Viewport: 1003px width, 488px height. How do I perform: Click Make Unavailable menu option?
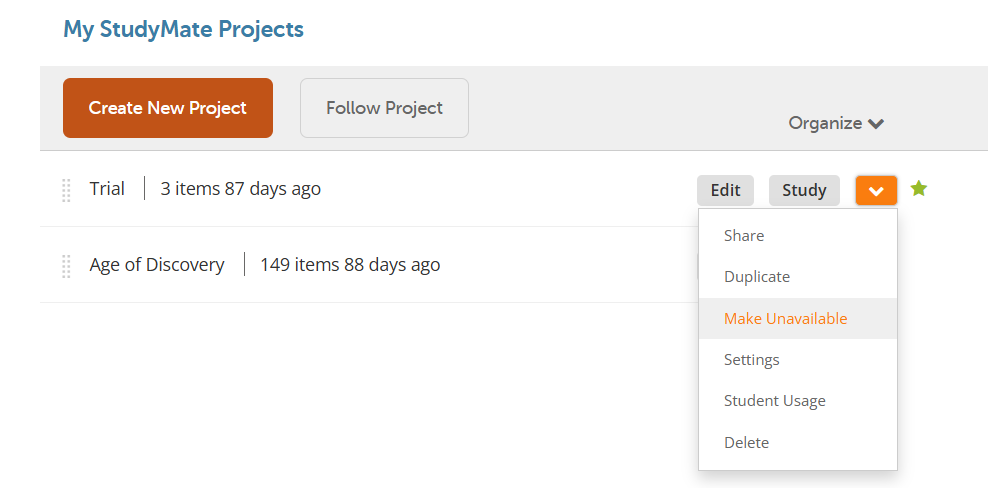[786, 319]
